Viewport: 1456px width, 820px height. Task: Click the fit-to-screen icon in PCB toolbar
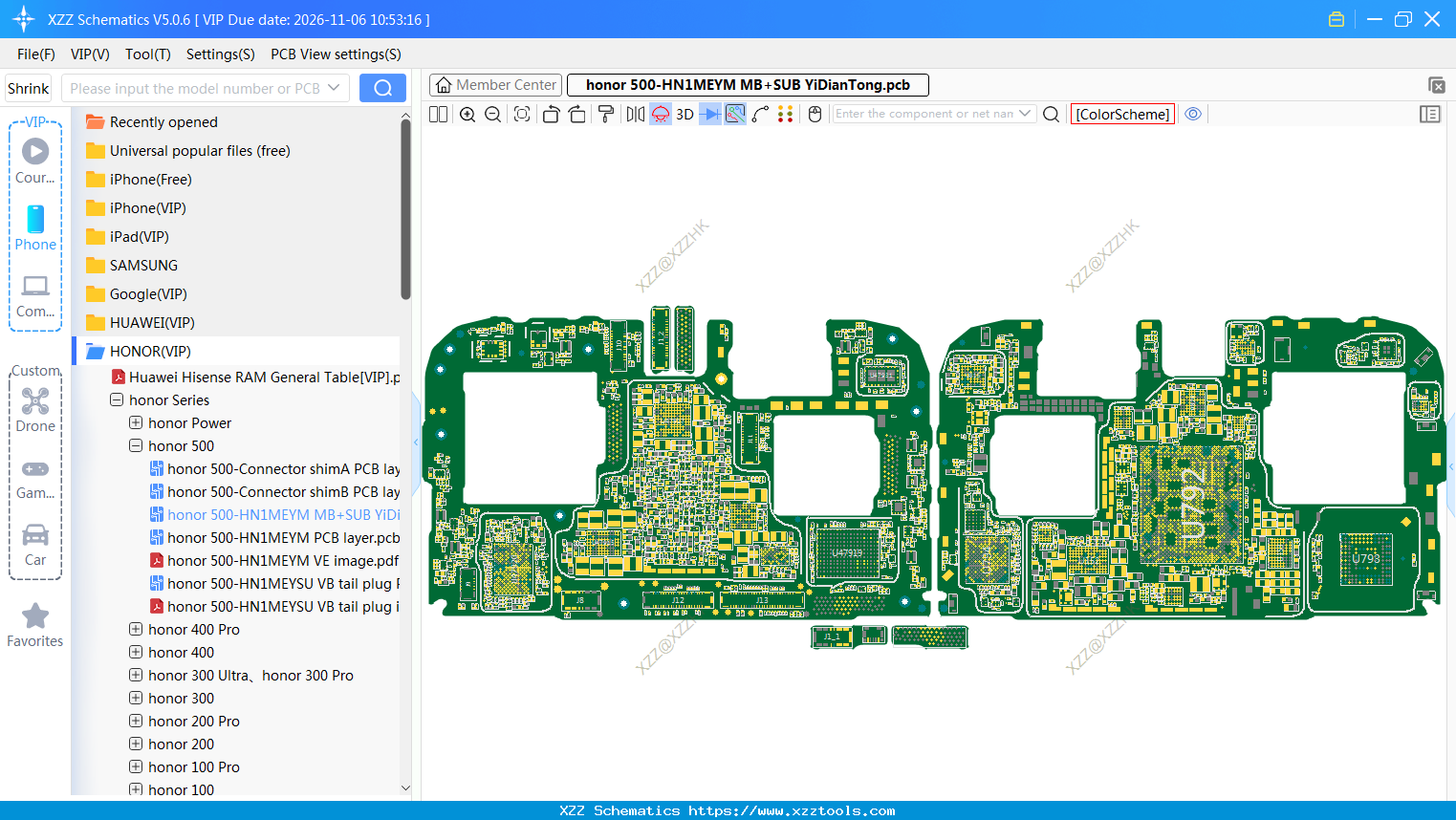click(x=522, y=115)
